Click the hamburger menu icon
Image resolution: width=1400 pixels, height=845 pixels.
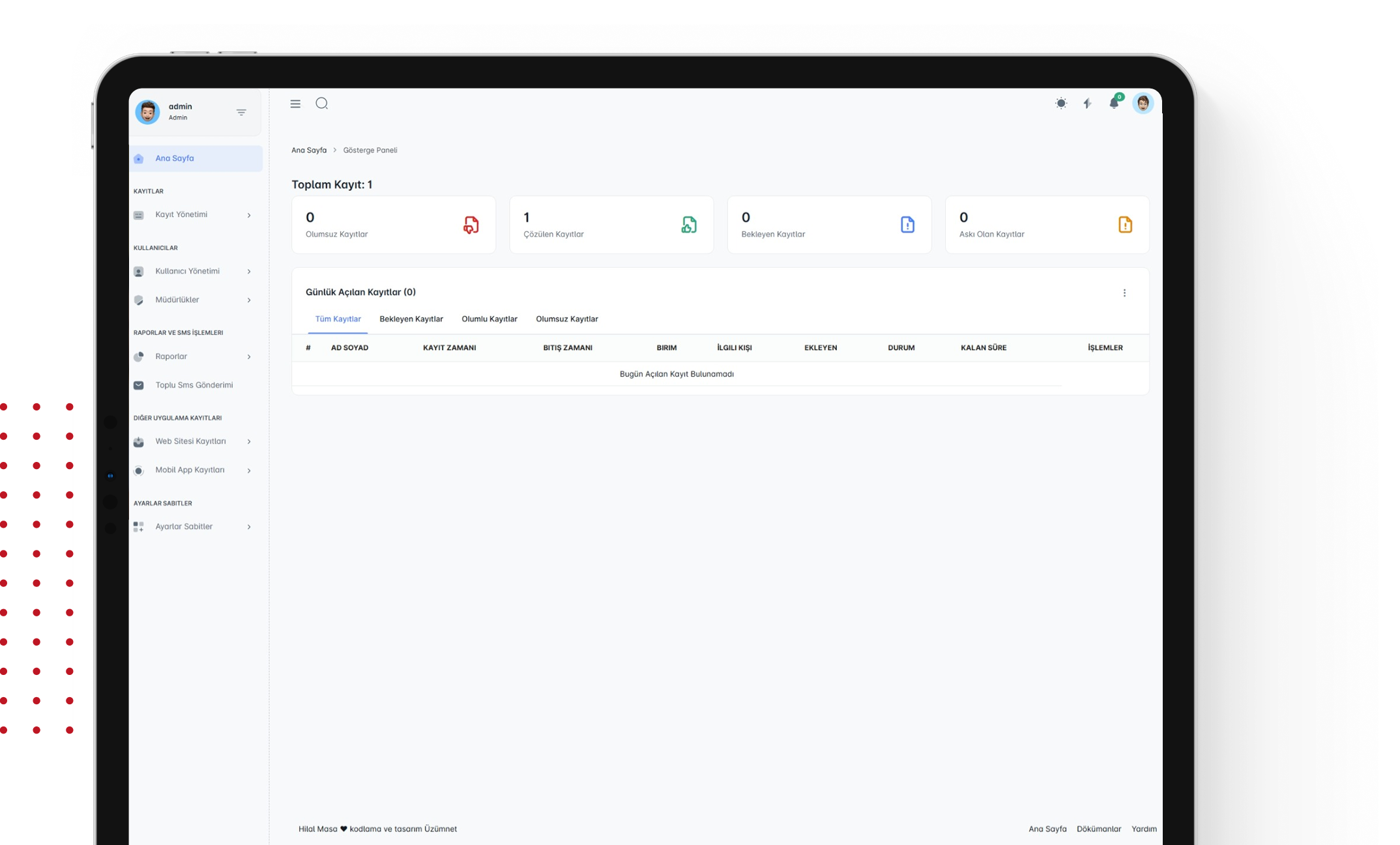[x=295, y=104]
